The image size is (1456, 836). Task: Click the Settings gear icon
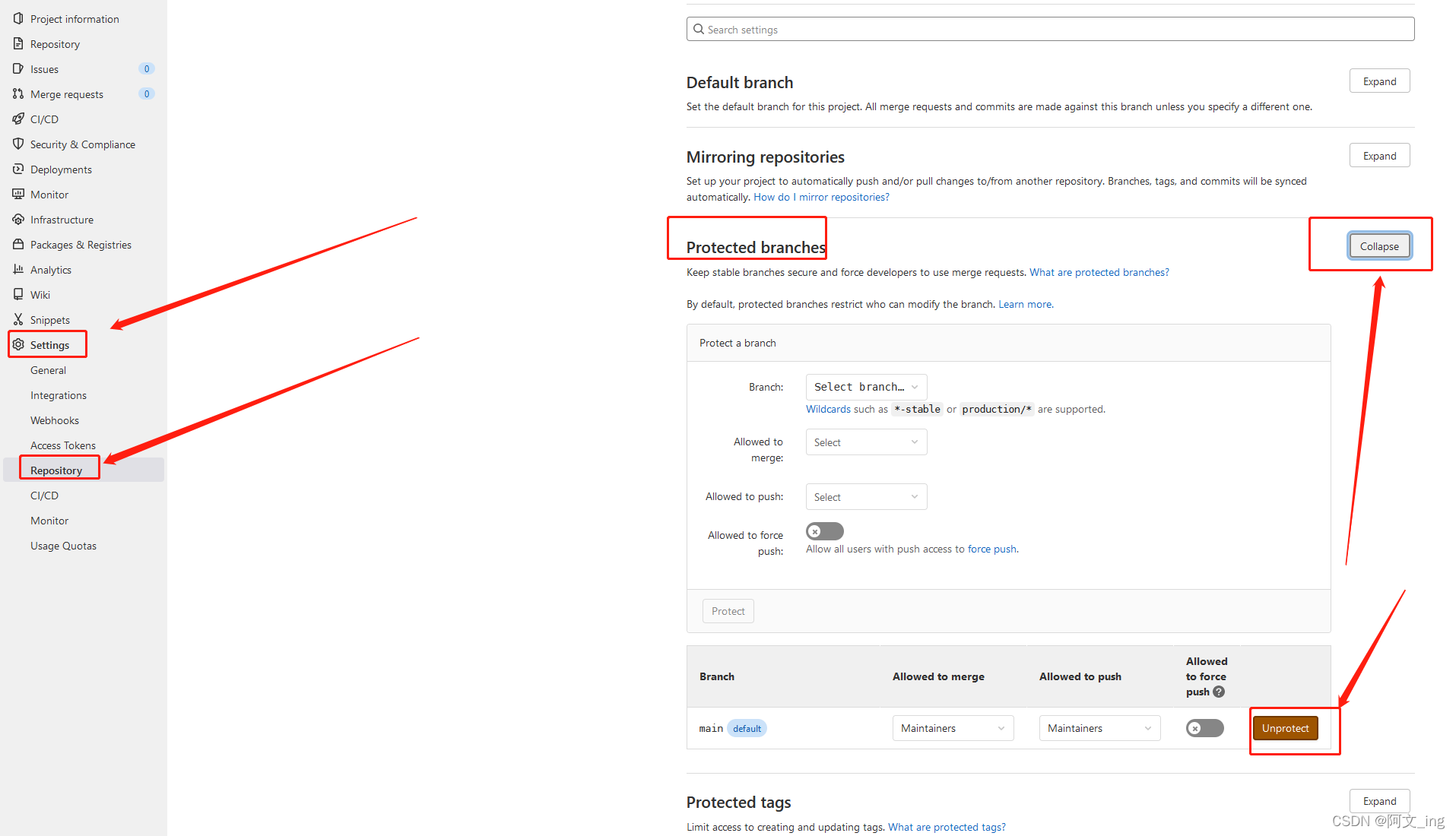coord(18,344)
